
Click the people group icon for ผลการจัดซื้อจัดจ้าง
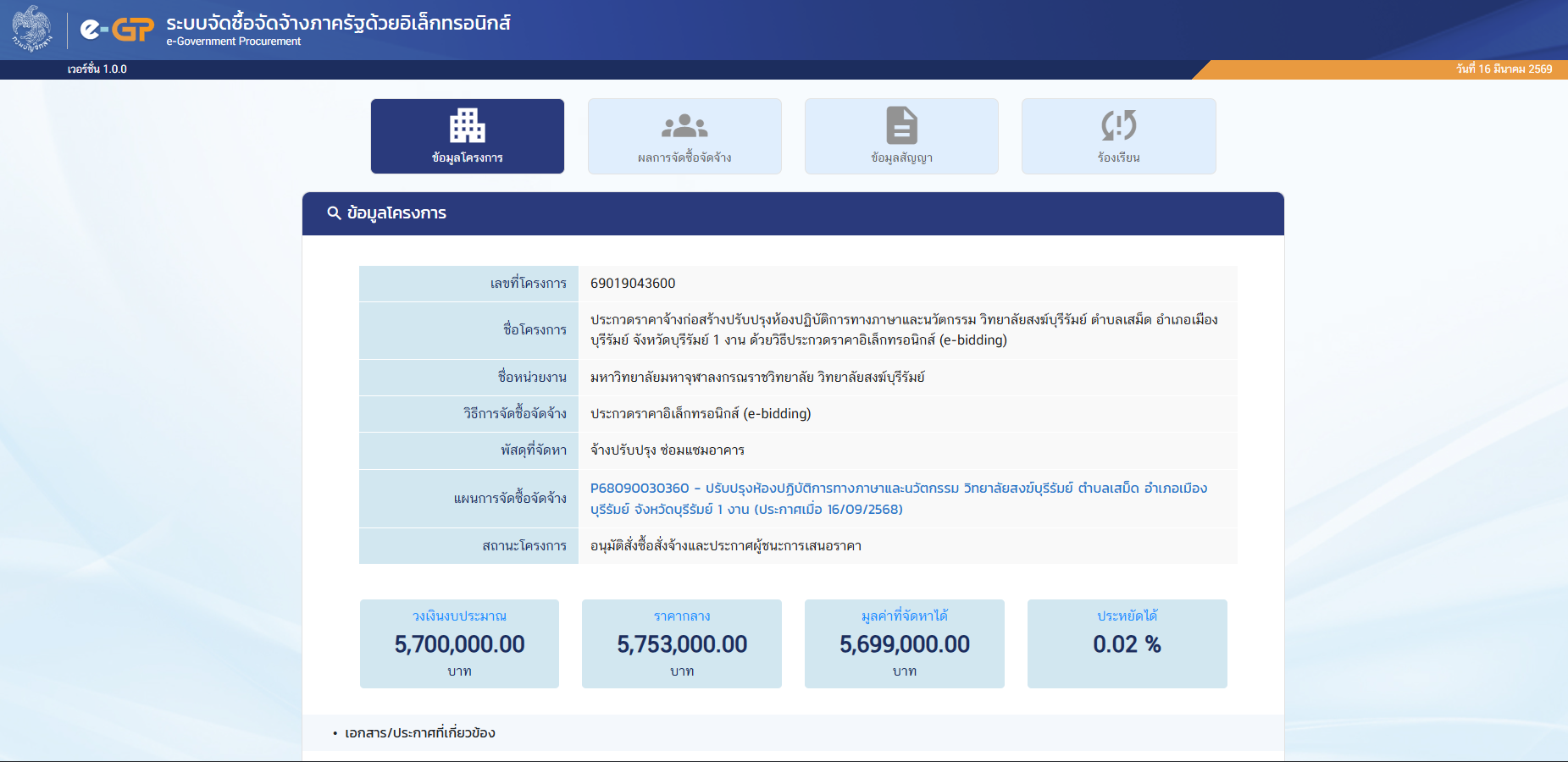pos(684,126)
